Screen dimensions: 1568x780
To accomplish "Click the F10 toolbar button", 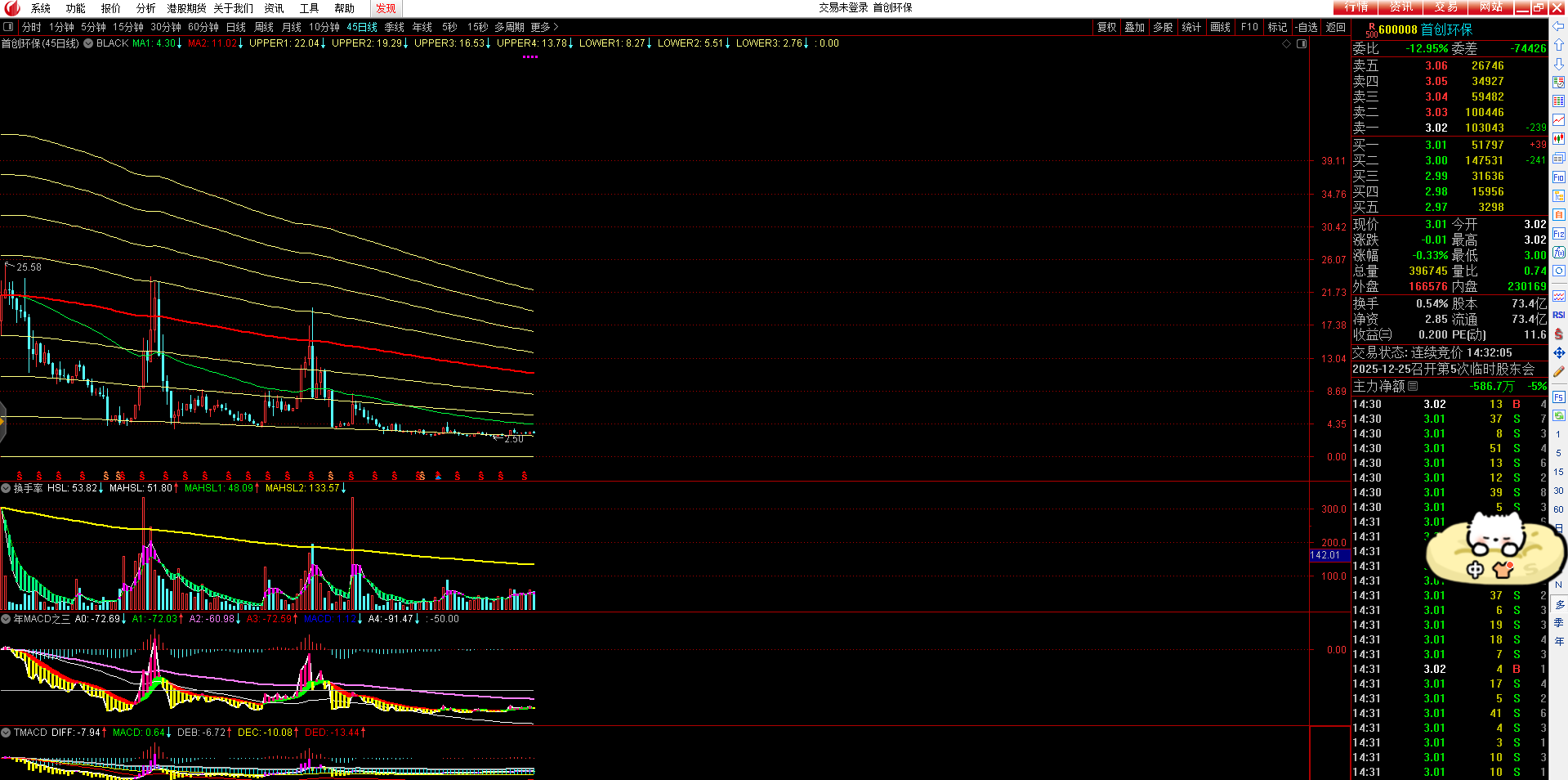I will [x=1249, y=27].
